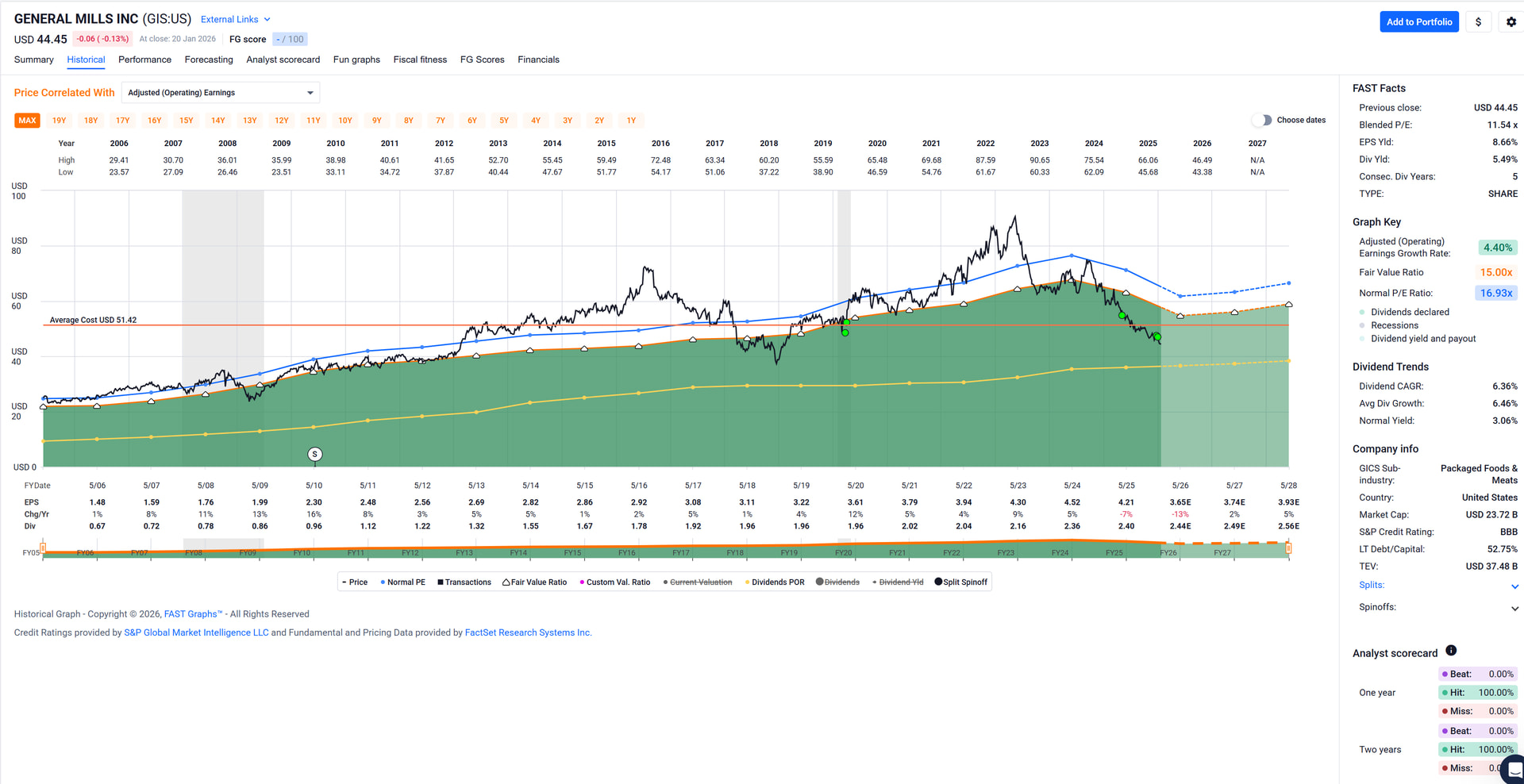Open the Financials tab
The width and height of the screenshot is (1524, 784).
pyautogui.click(x=538, y=60)
